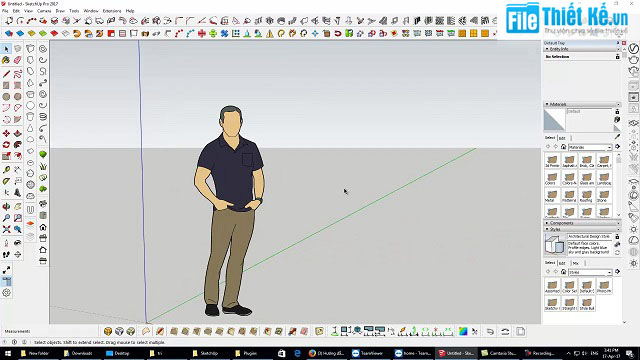Select the Tape Measure tool
This screenshot has height=360, width=640.
click(6, 169)
